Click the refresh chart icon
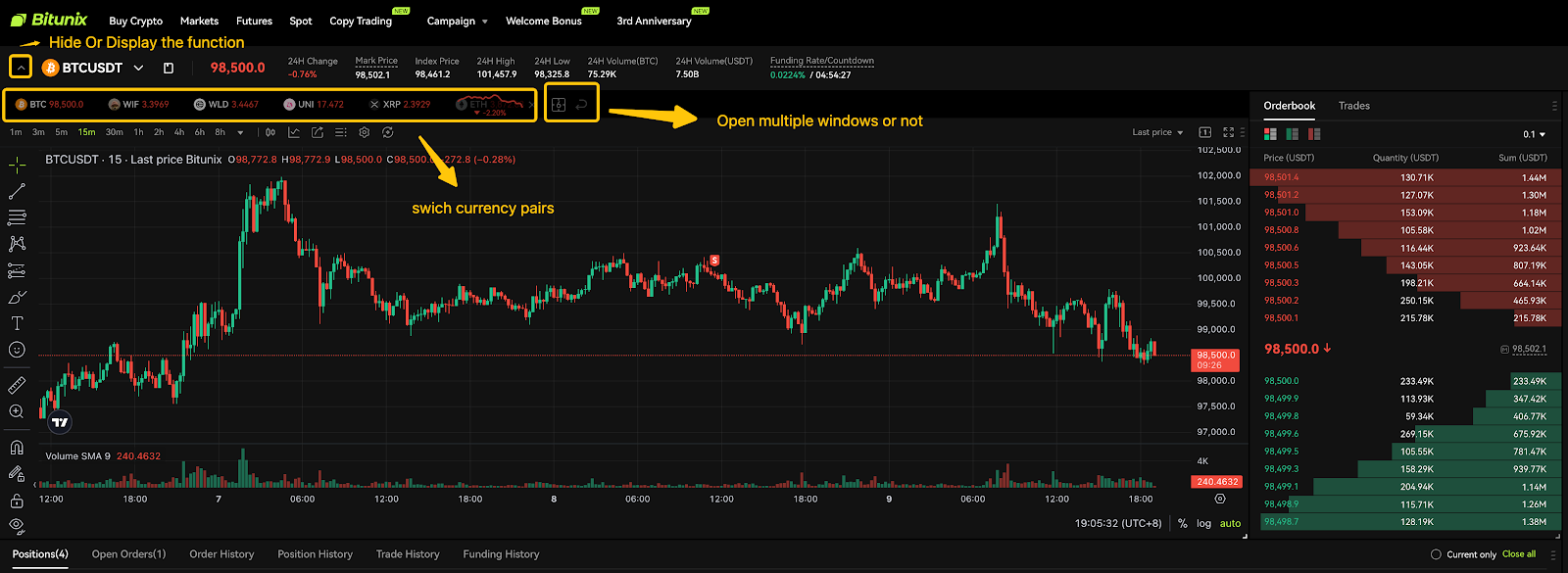Viewport: 1568px width, 573px height. click(x=388, y=132)
